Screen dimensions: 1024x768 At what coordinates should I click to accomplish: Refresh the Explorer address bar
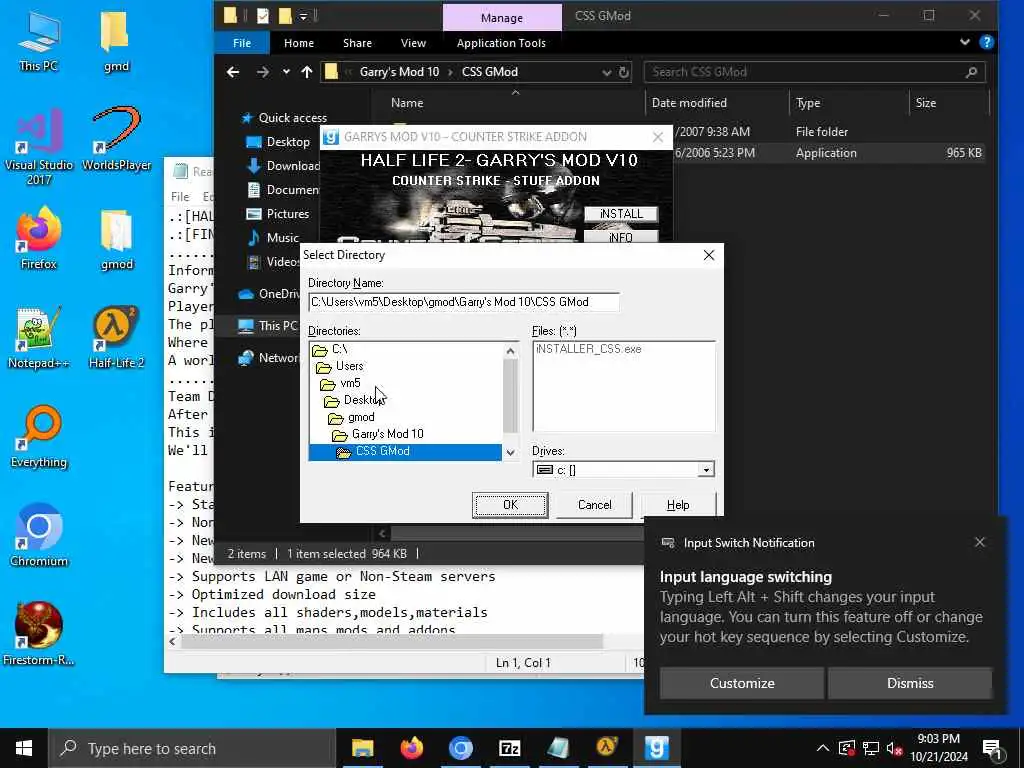point(624,72)
